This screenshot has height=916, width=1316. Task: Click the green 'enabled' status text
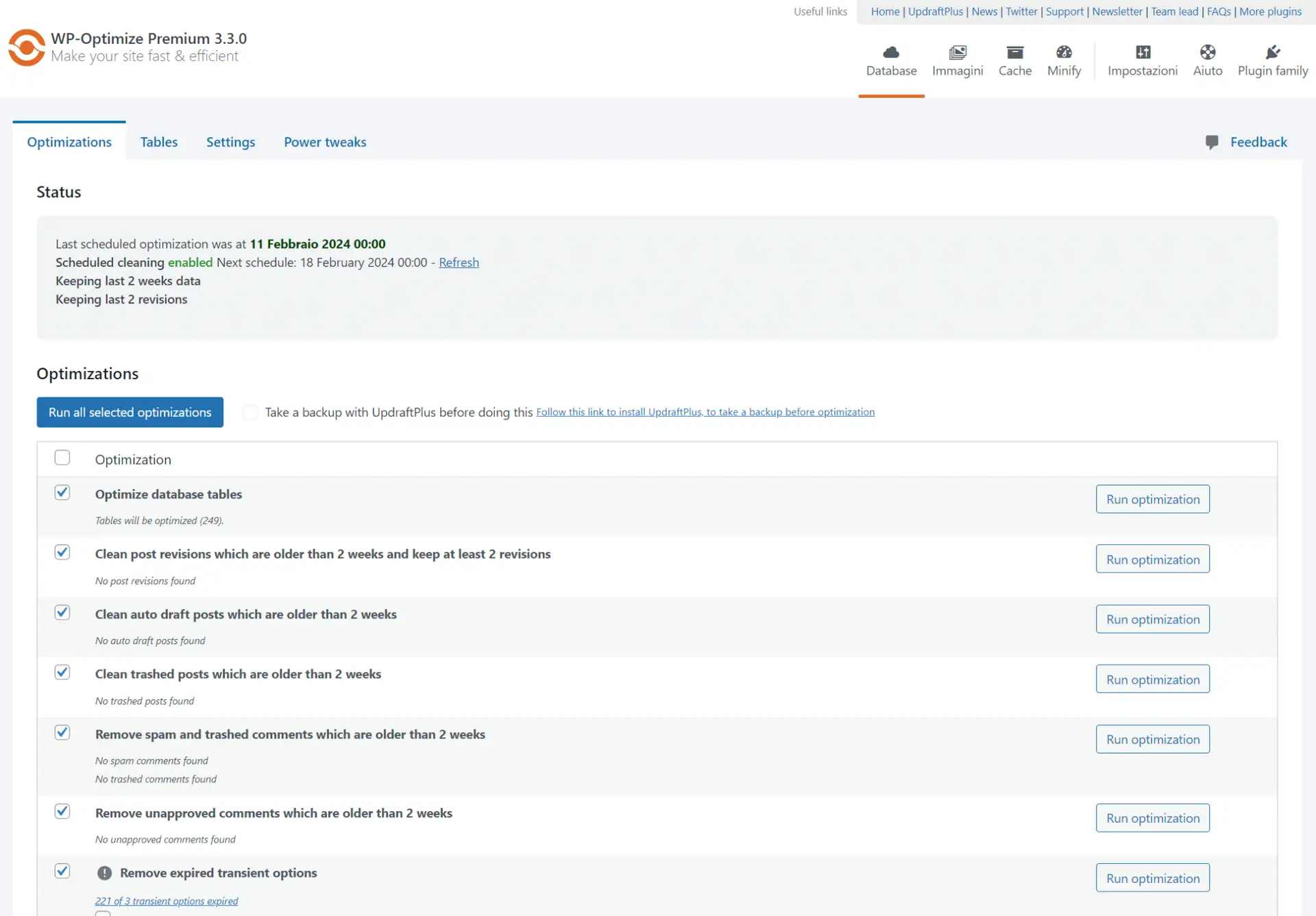191,263
